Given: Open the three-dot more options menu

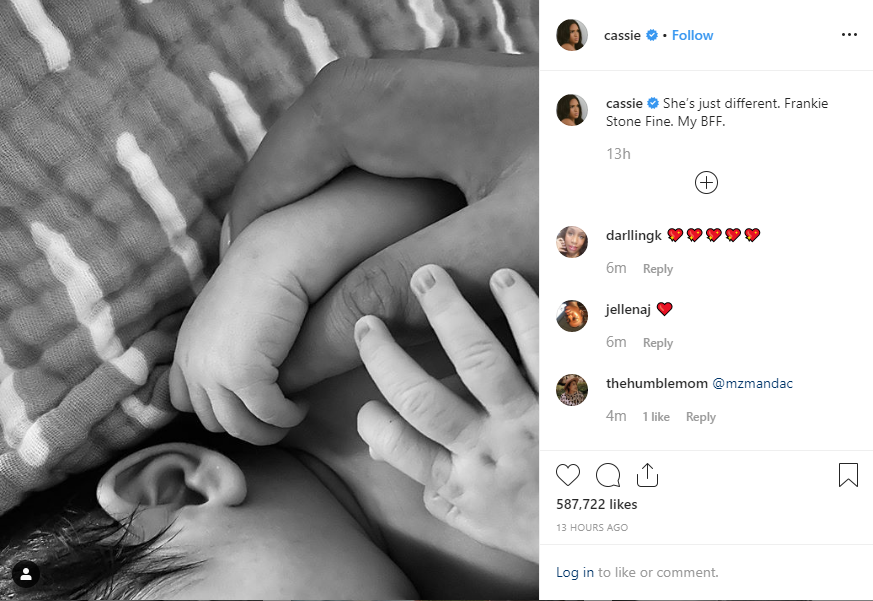Looking at the screenshot, I should pos(849,35).
